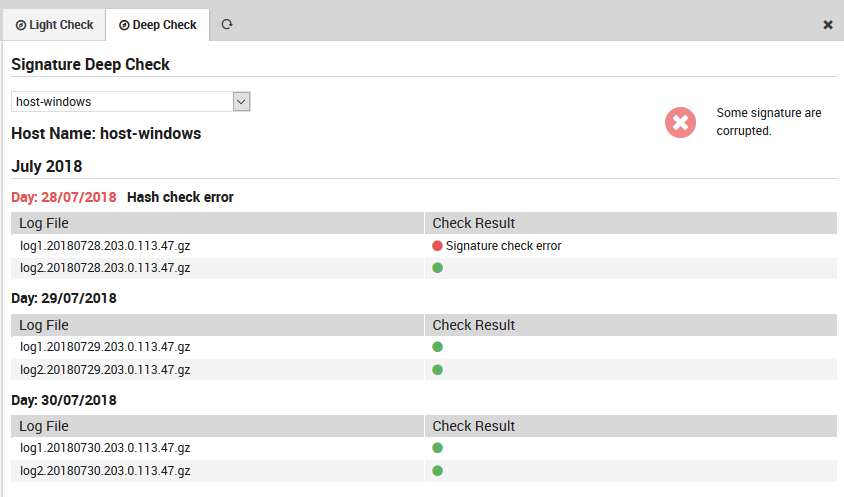Image resolution: width=844 pixels, height=497 pixels.
Task: Click Log File column header under 29/07/2018
Action: [x=44, y=325]
